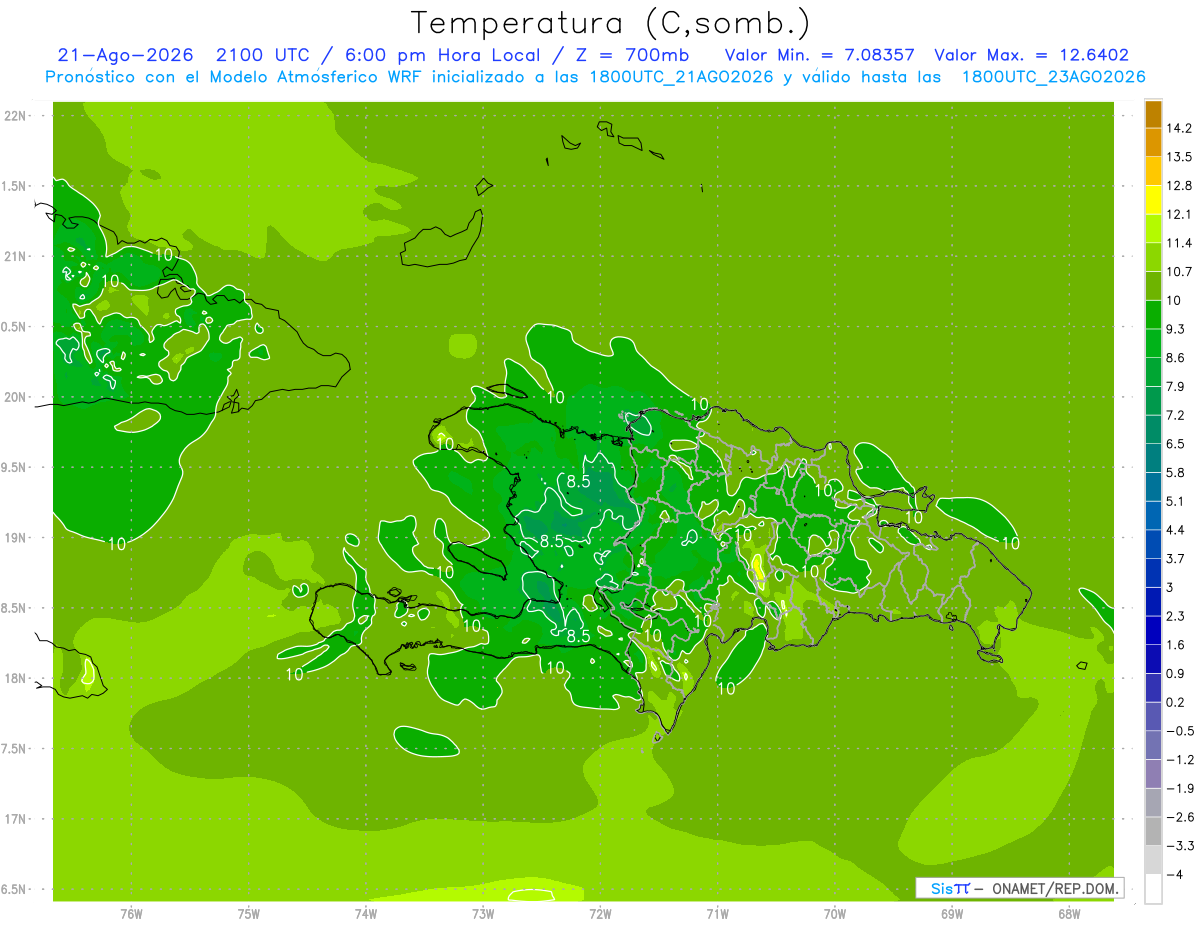
Task: Click the "ONAMET/REP.DOM." credit label
Action: coord(1055,888)
